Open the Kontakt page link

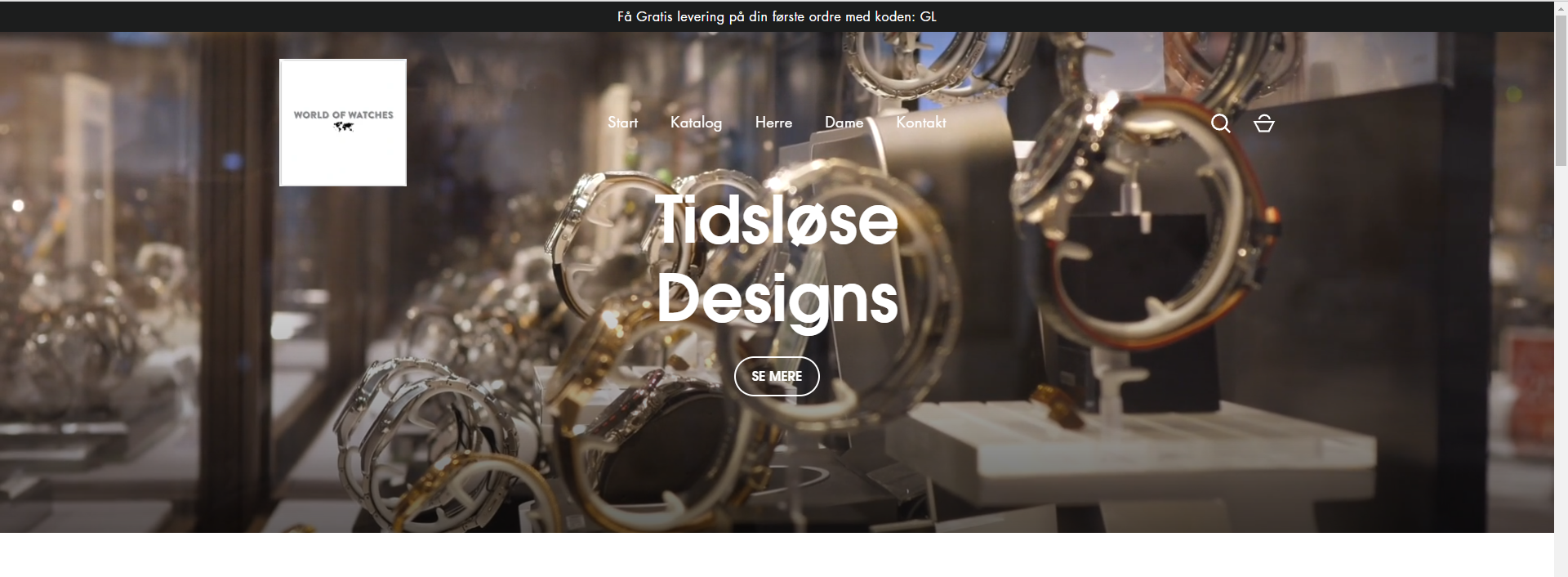pos(920,123)
